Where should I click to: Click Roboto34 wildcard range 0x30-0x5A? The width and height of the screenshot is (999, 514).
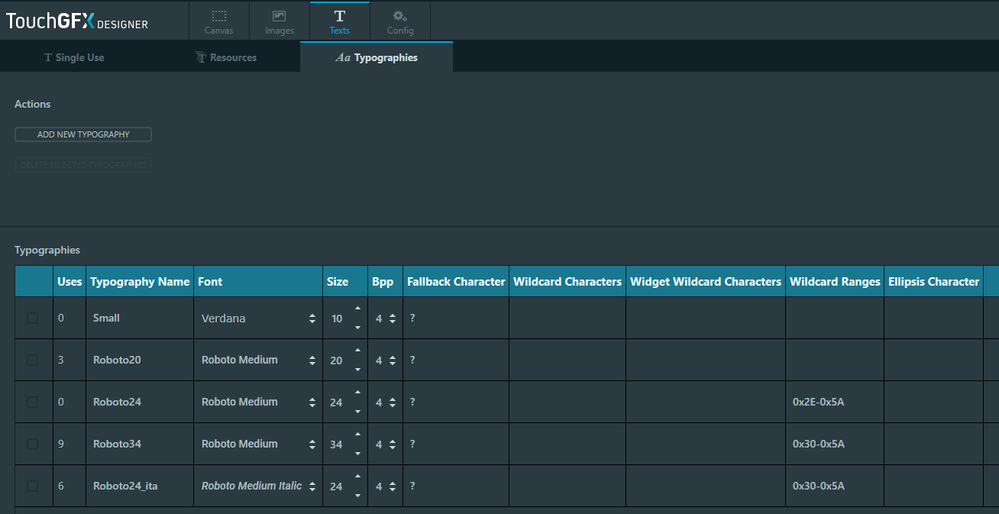(835, 444)
